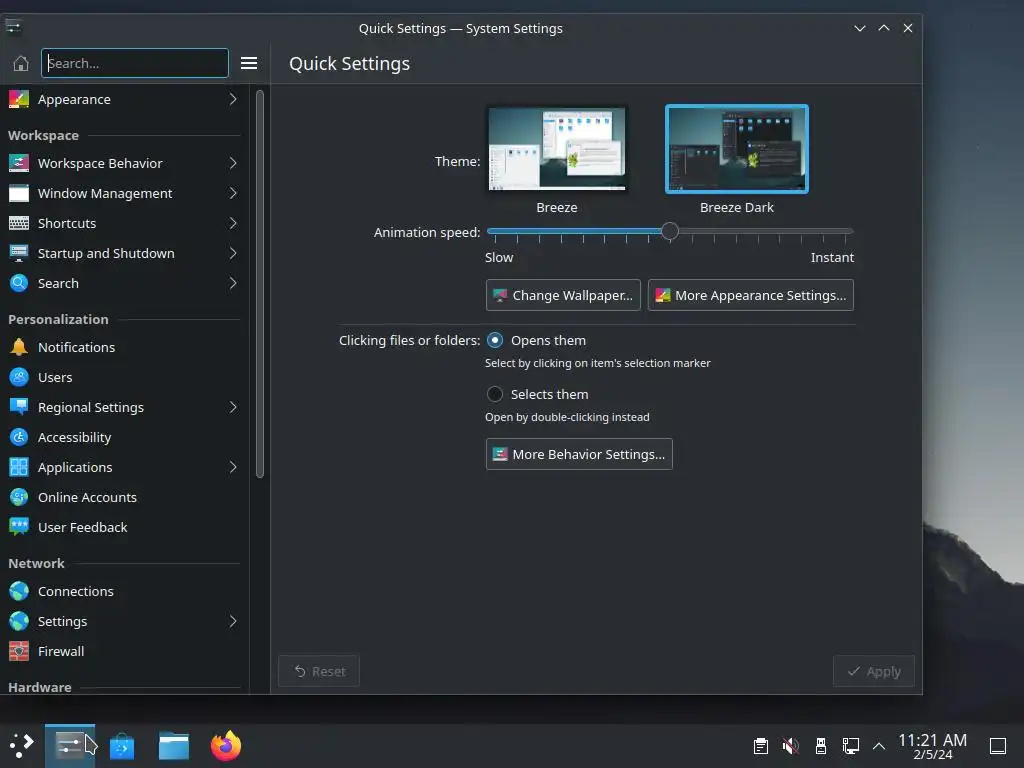This screenshot has width=1024, height=768.
Task: Expand the Startup and Shutdown chevron
Action: pos(233,253)
